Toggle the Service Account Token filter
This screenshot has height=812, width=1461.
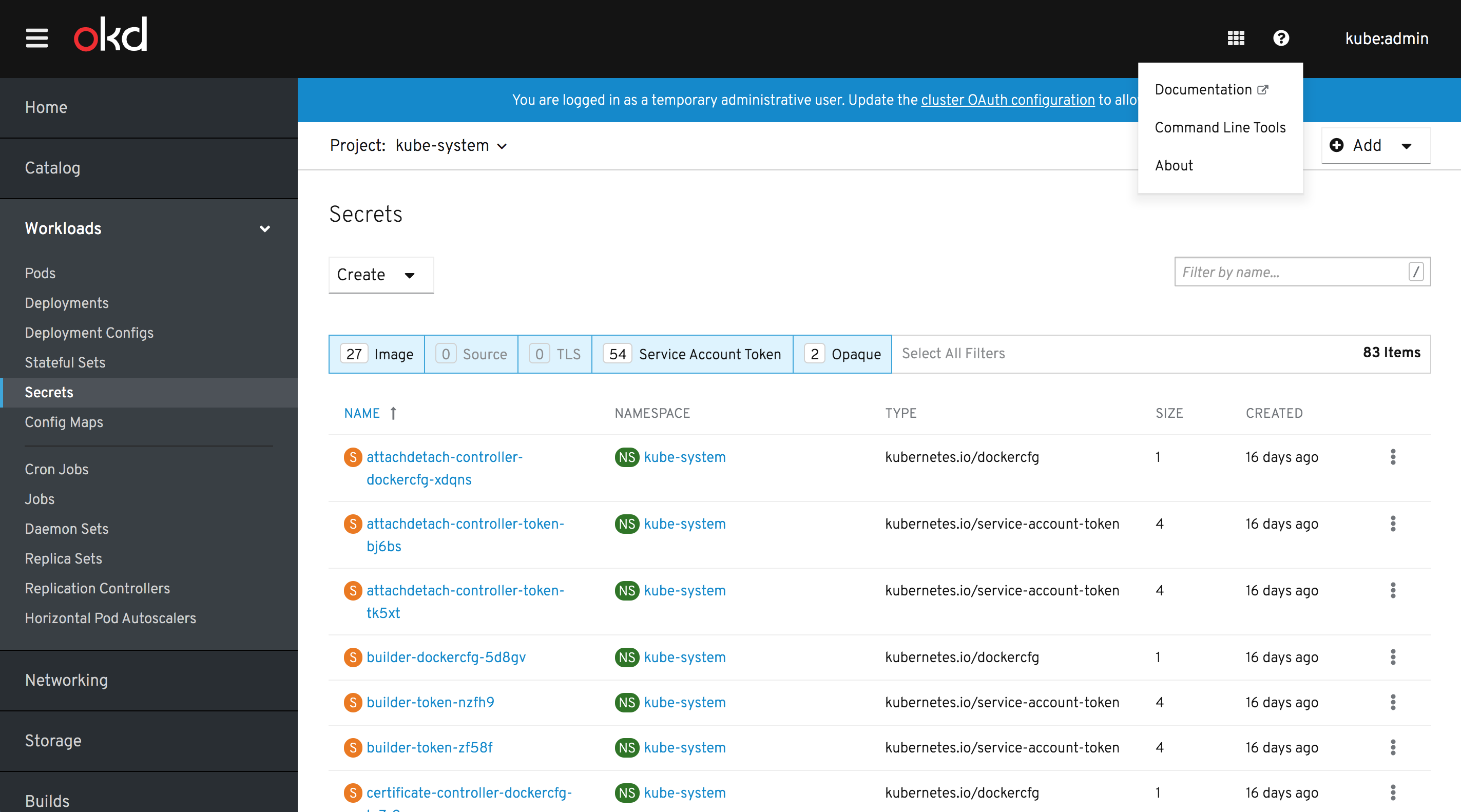click(x=692, y=354)
